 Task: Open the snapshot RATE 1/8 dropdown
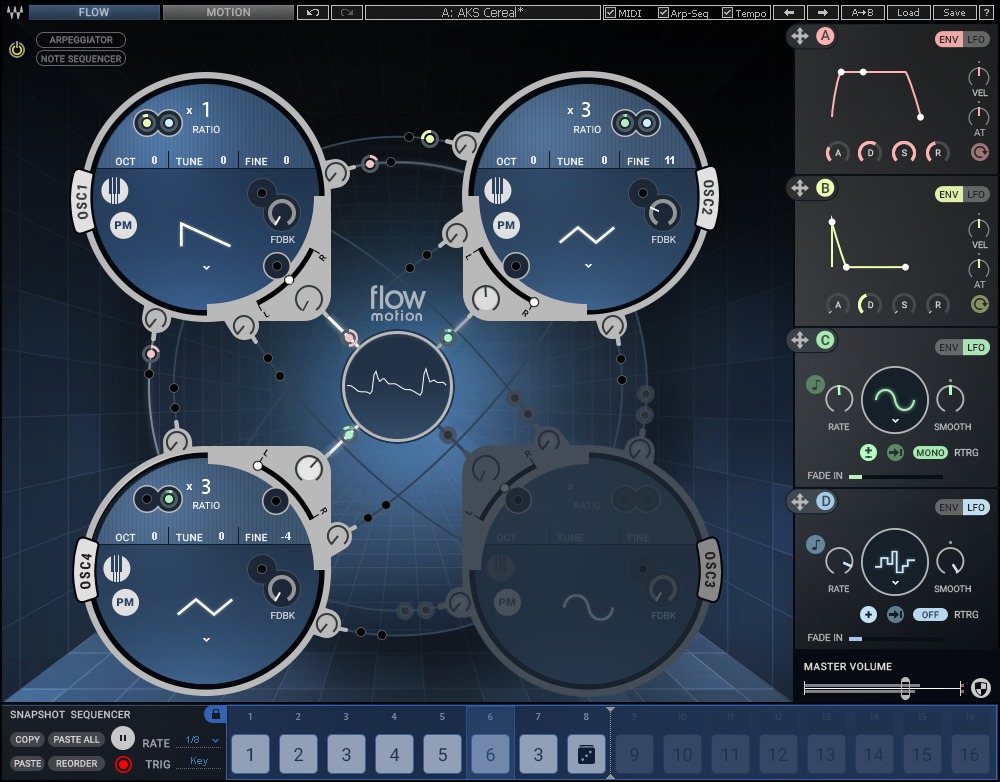coord(198,741)
